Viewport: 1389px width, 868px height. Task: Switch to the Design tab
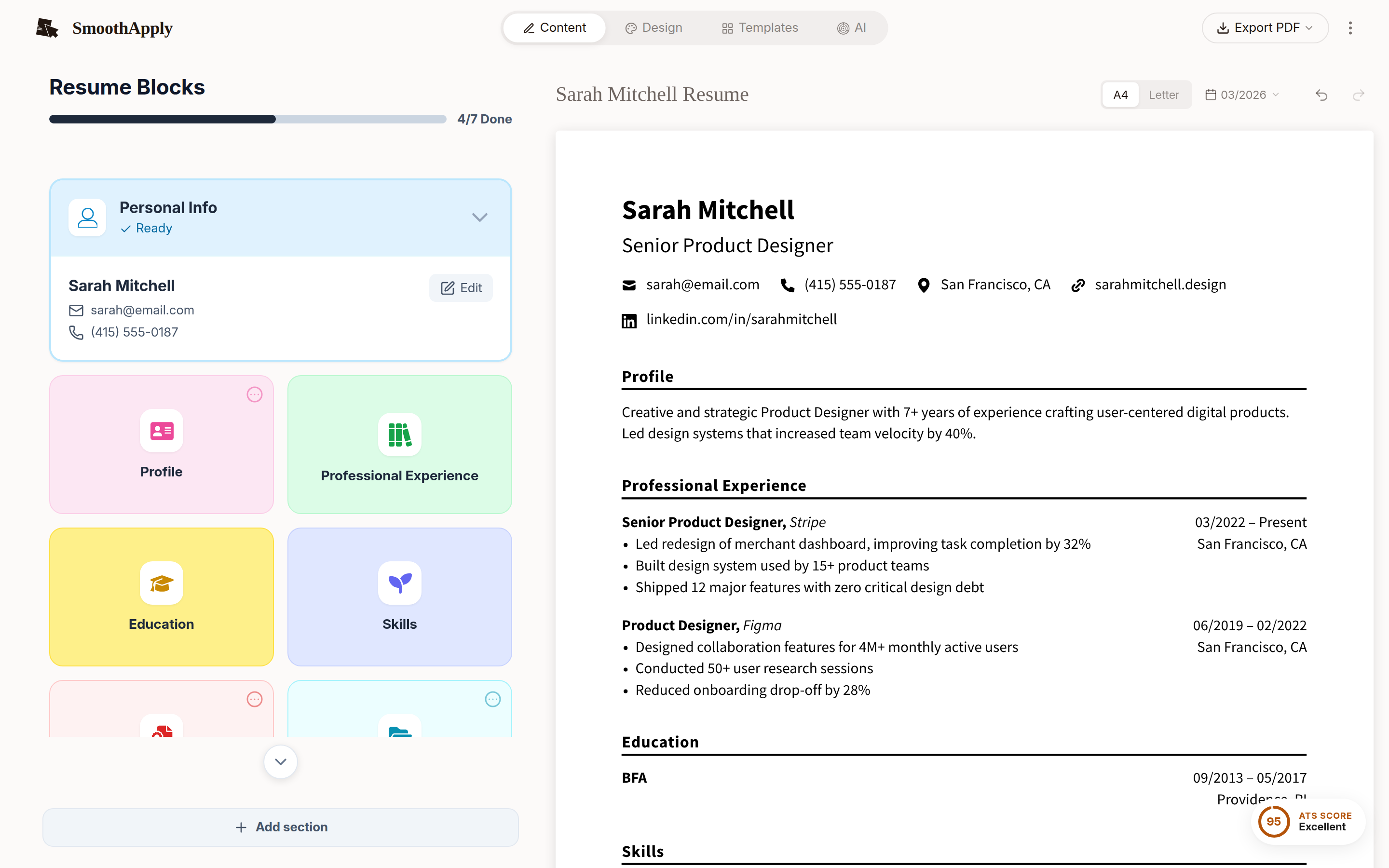(654, 27)
